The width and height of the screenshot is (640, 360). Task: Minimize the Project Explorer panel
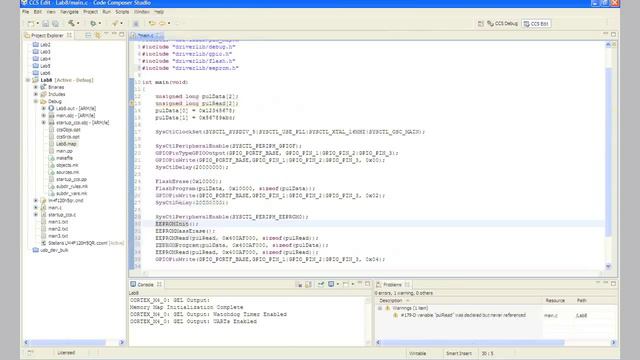[114, 35]
